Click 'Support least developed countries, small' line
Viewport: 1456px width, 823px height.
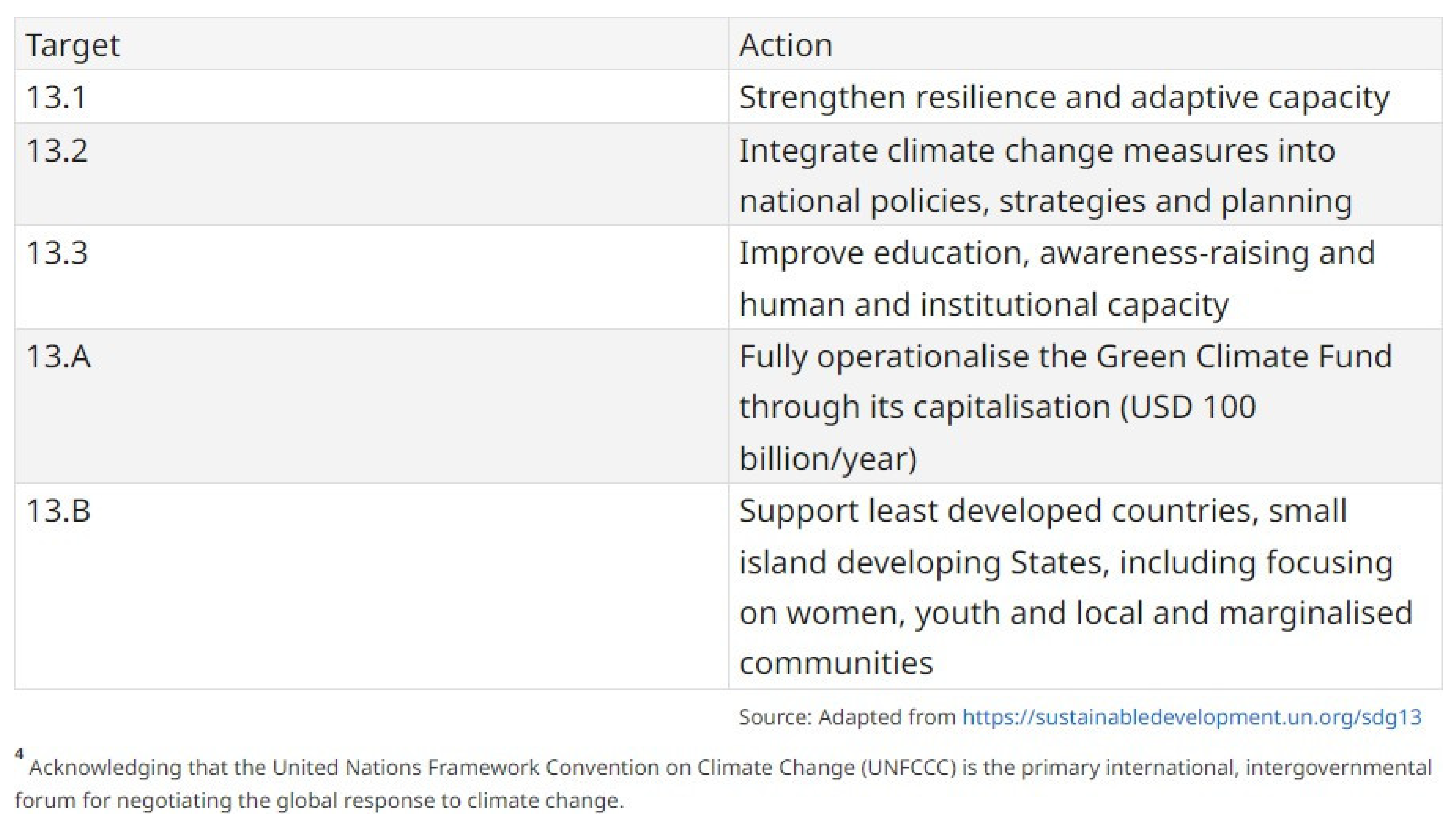pos(1043,511)
